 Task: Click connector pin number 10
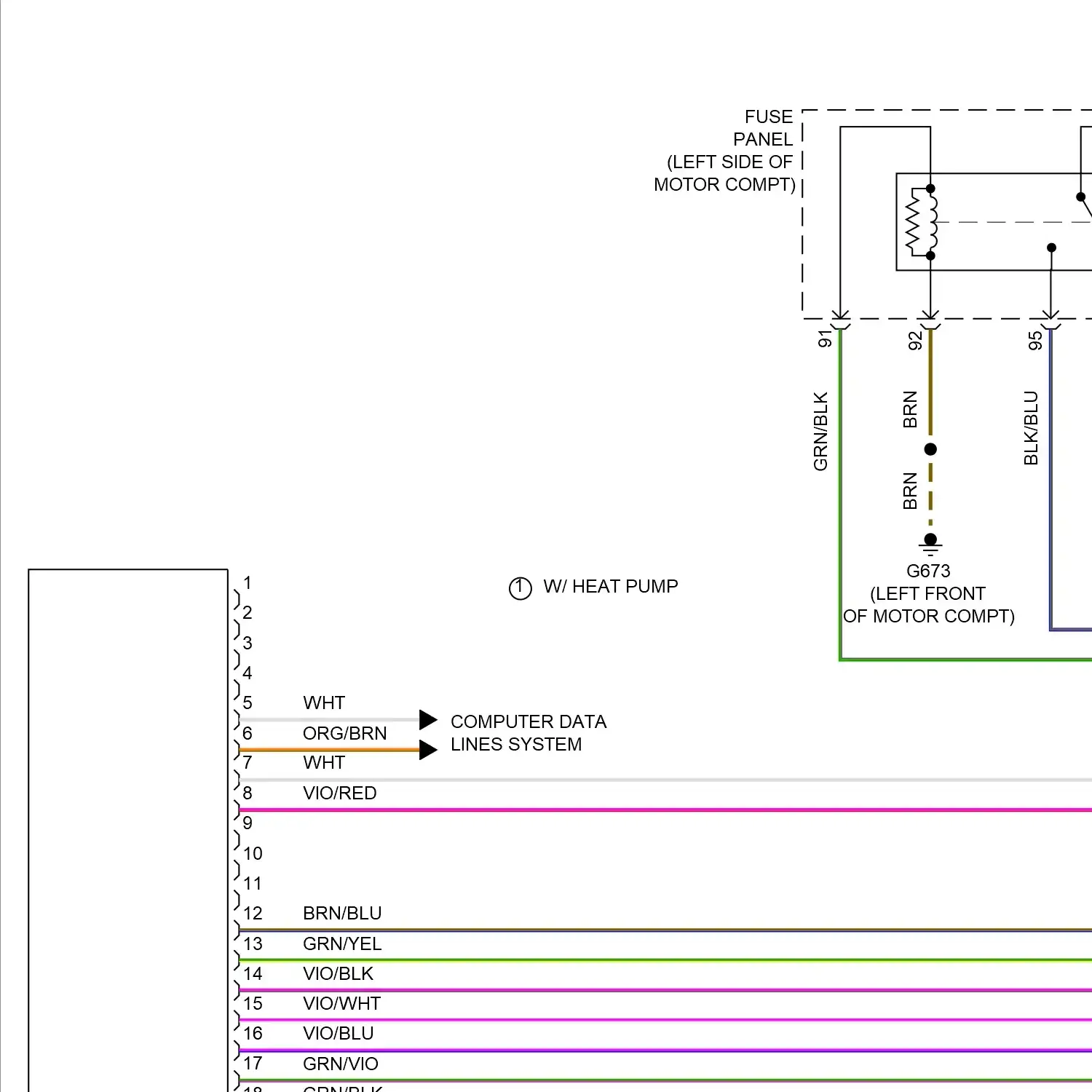253,853
